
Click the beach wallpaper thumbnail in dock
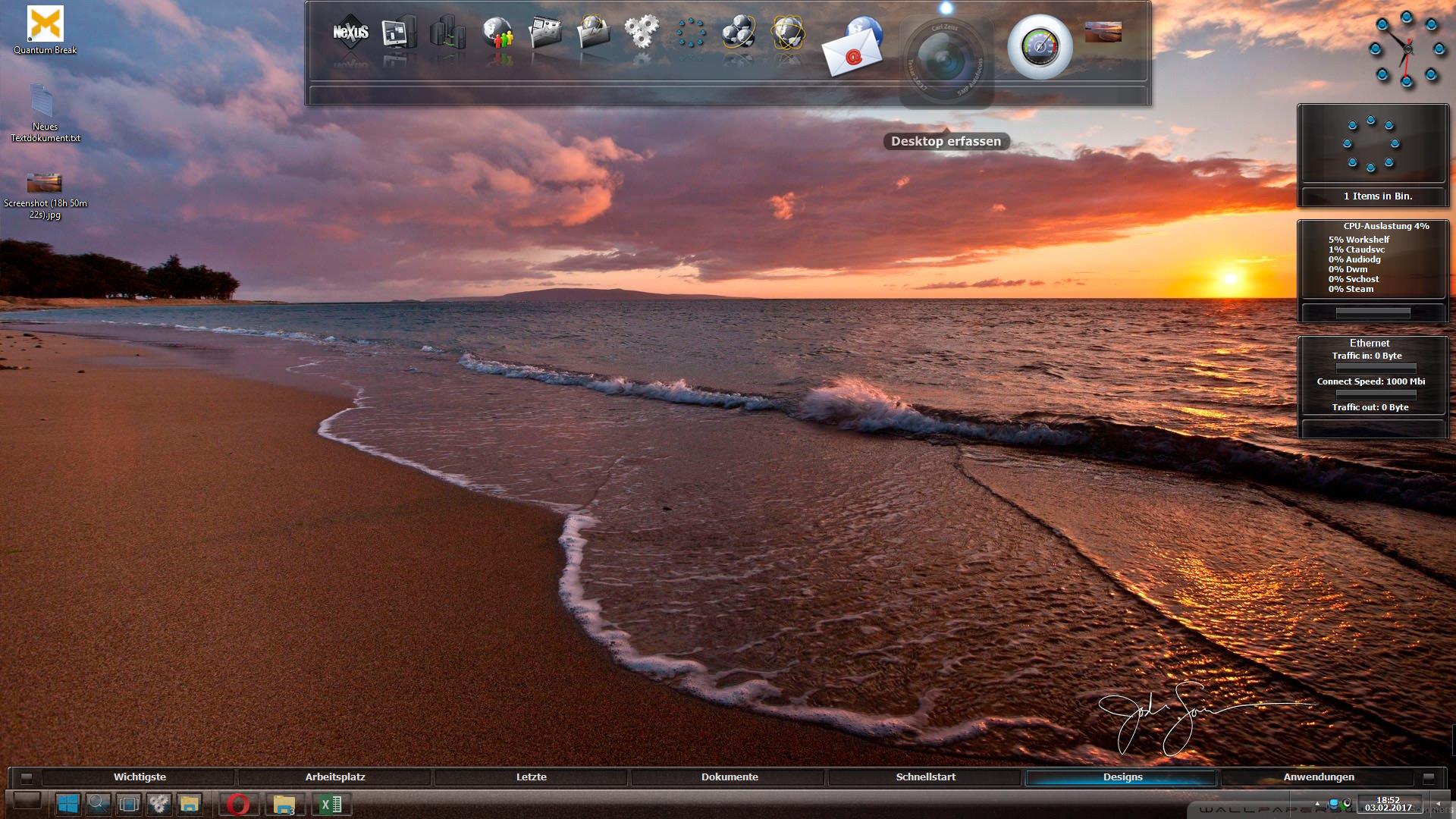click(1103, 32)
